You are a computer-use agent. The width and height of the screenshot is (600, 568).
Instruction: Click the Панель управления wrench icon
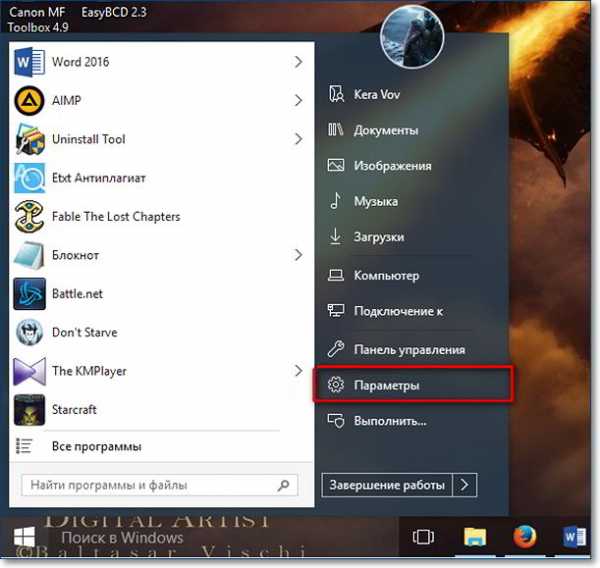point(336,349)
